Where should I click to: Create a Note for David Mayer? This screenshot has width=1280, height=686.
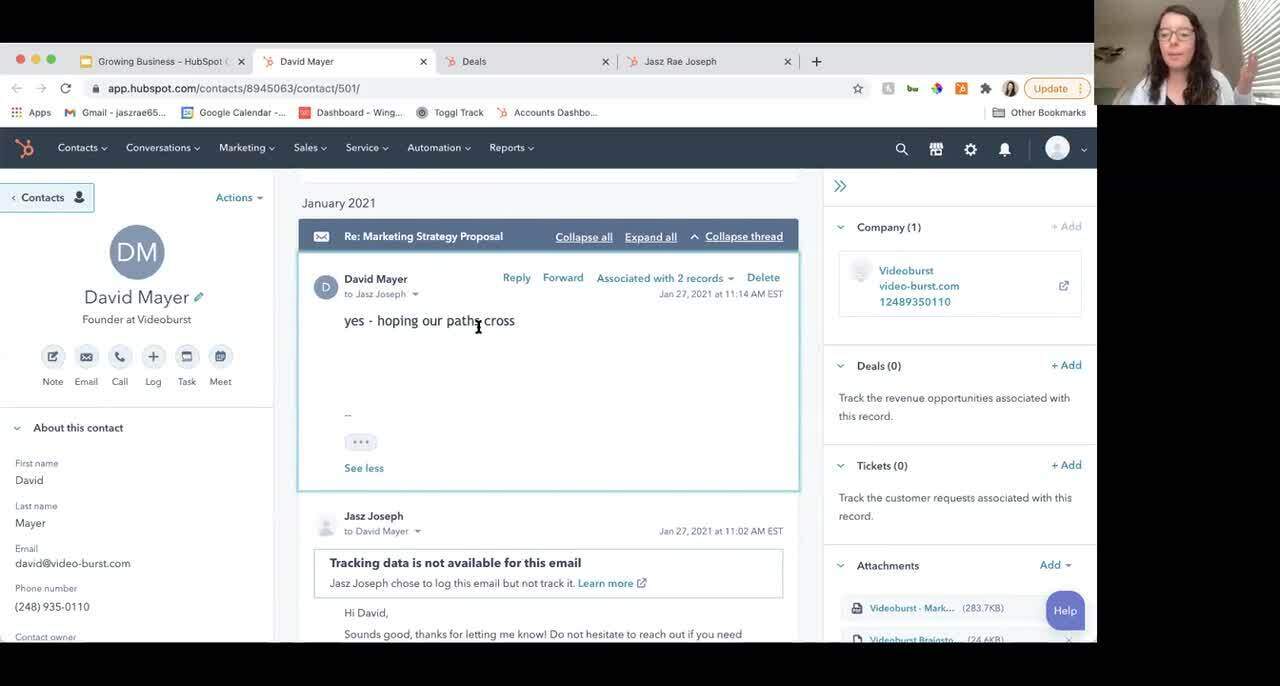53,357
